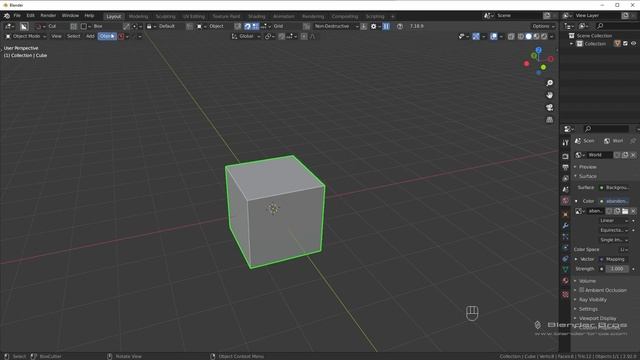Viewport: 640px width, 360px height.
Task: Open the Material properties tab
Action: tap(565, 281)
